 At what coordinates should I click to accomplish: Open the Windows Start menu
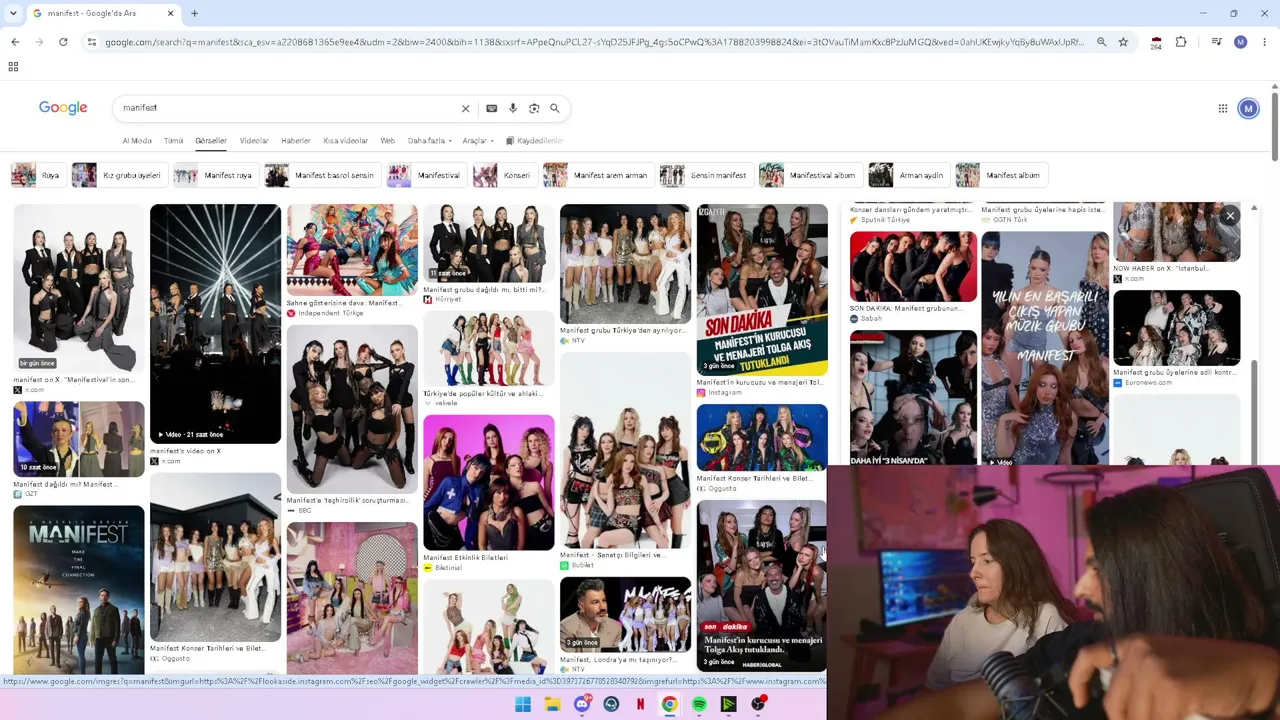click(523, 704)
